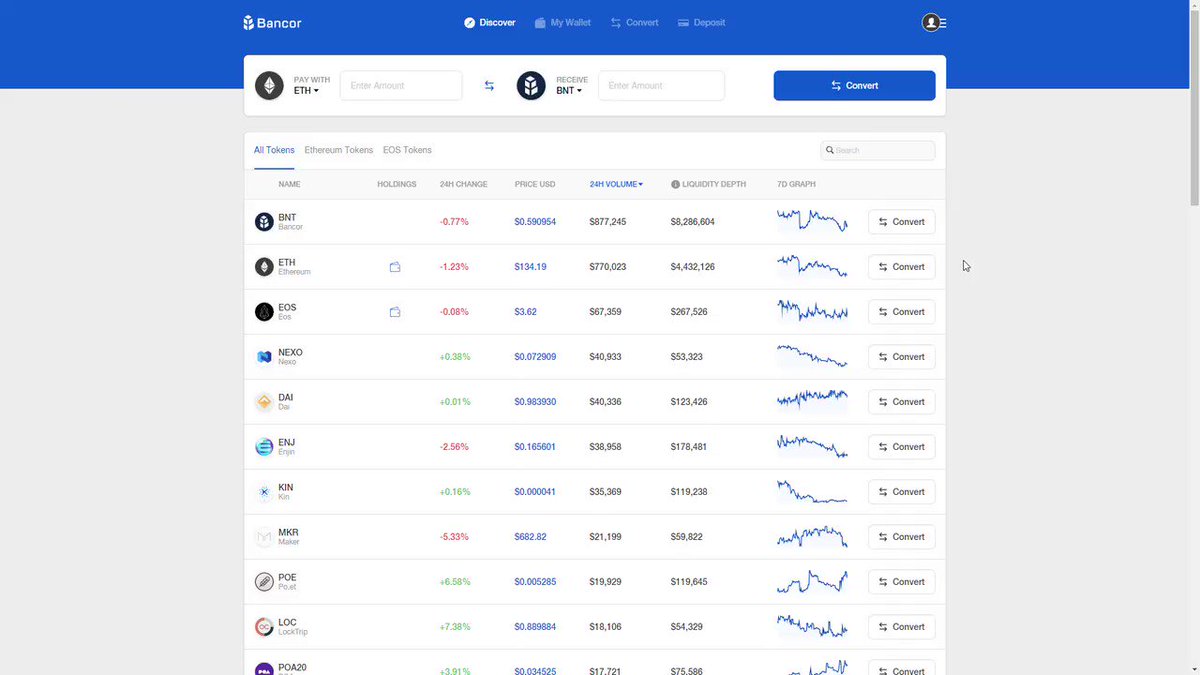Swap pay and receive tokens arrows
The width and height of the screenshot is (1200, 675).
(x=489, y=86)
